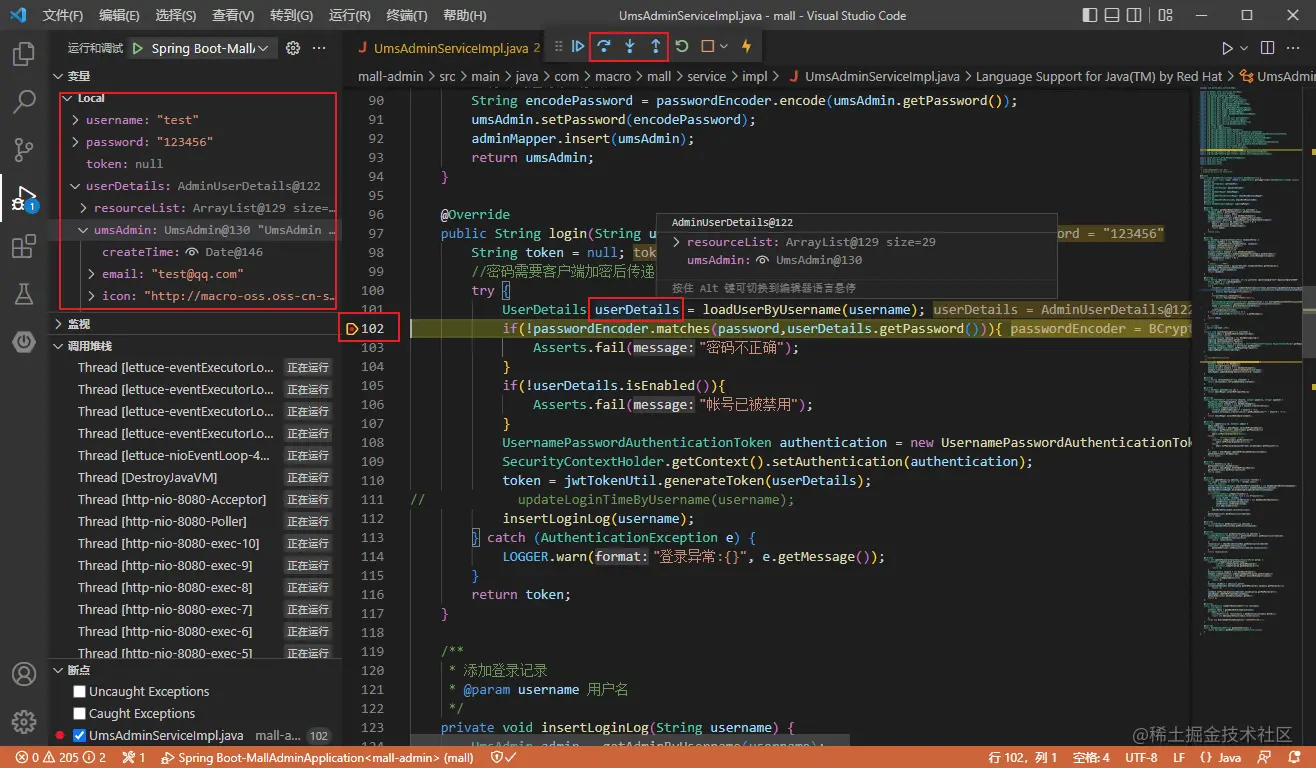Enable Caught Exceptions breakpoint
Screen dimensions: 1316x768
(x=80, y=713)
